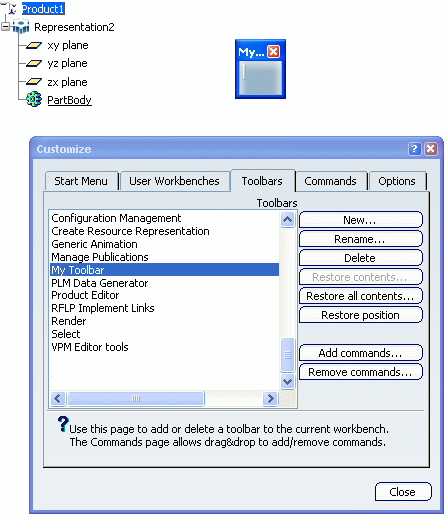Click the horizontal scrollbar thumb
The image size is (448, 518).
pyautogui.click(x=136, y=398)
